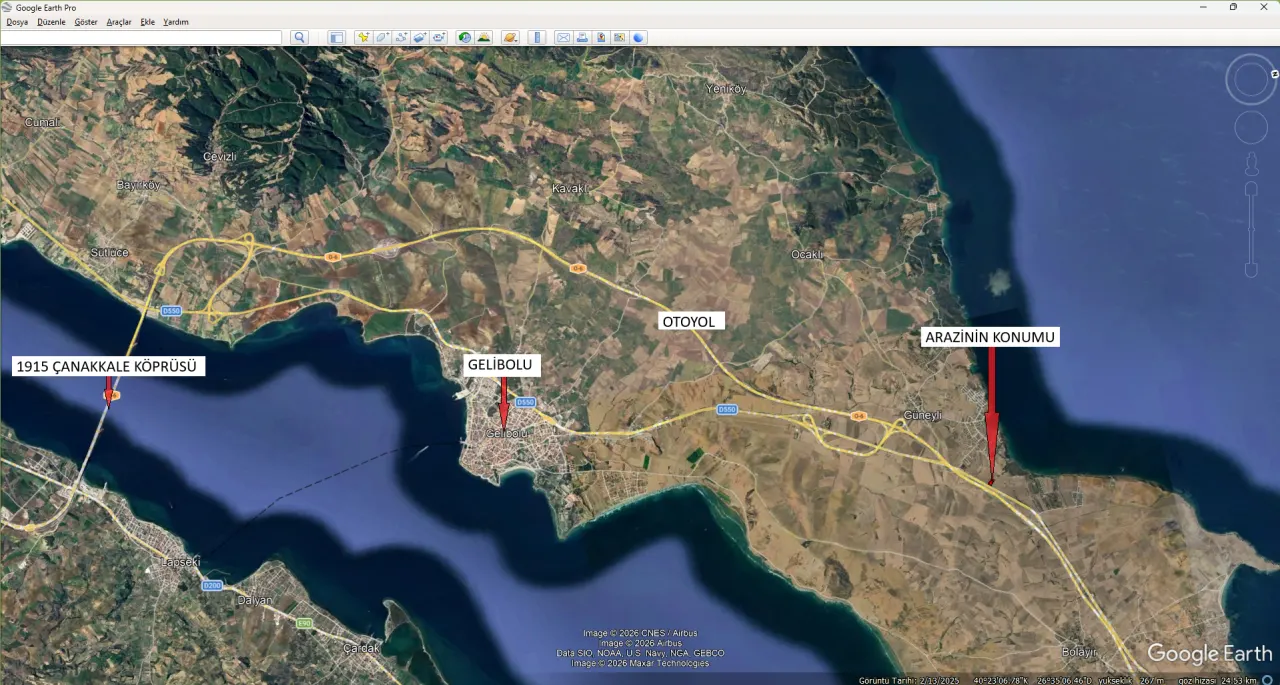The width and height of the screenshot is (1280, 685).
Task: Toggle the sidebar panel icon
Action: click(336, 37)
